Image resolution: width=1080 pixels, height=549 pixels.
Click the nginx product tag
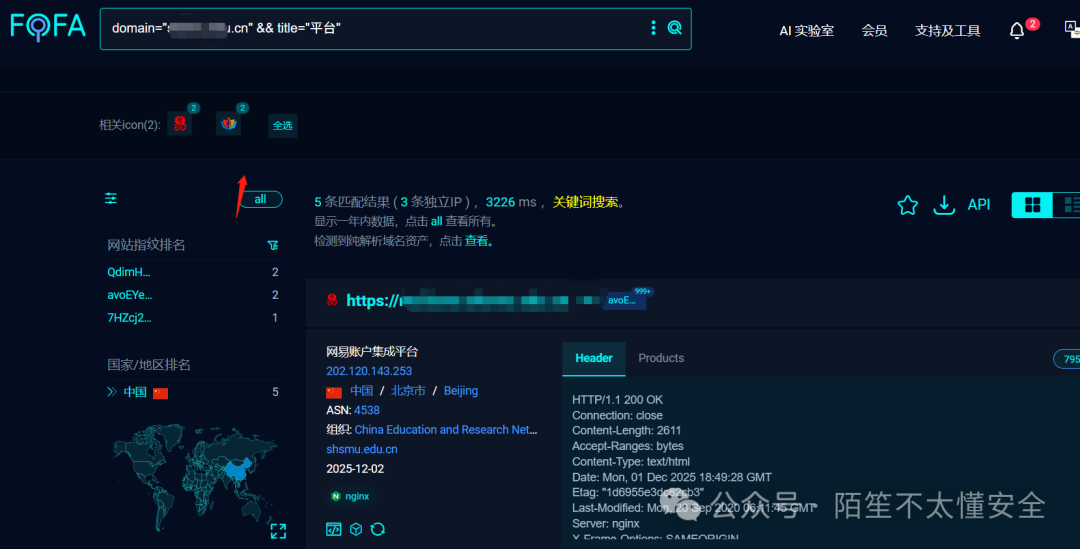(x=351, y=496)
